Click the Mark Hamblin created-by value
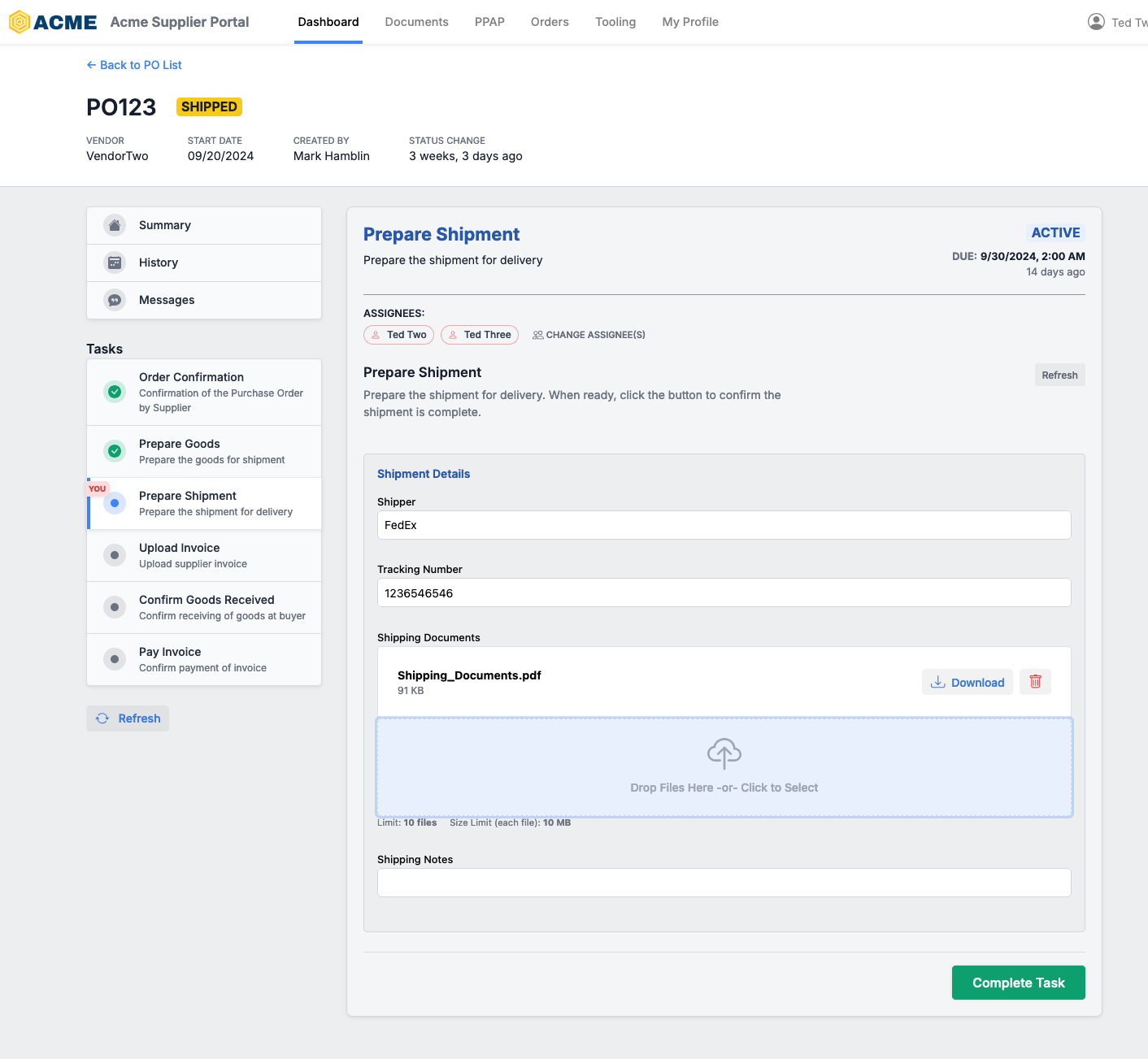1148x1059 pixels. pos(332,156)
